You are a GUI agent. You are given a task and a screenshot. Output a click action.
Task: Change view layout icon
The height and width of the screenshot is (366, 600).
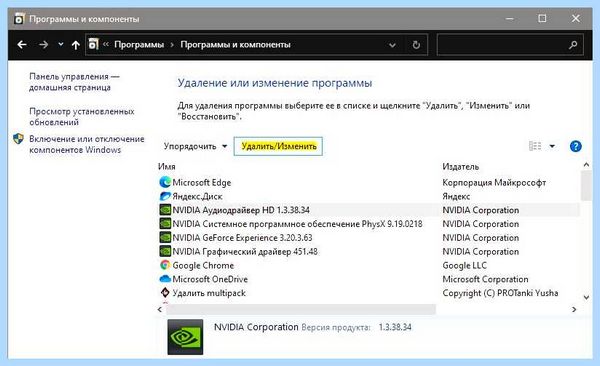pos(535,146)
